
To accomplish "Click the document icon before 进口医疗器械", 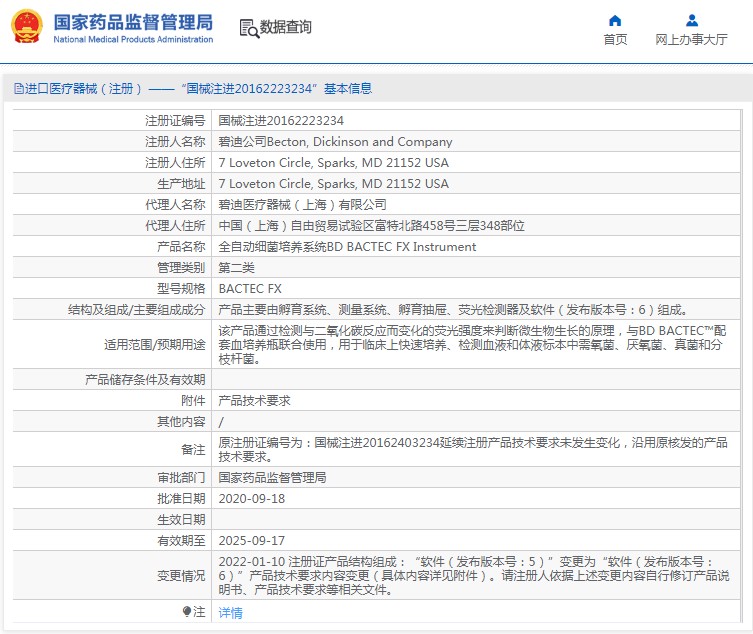I will click(x=18, y=89).
